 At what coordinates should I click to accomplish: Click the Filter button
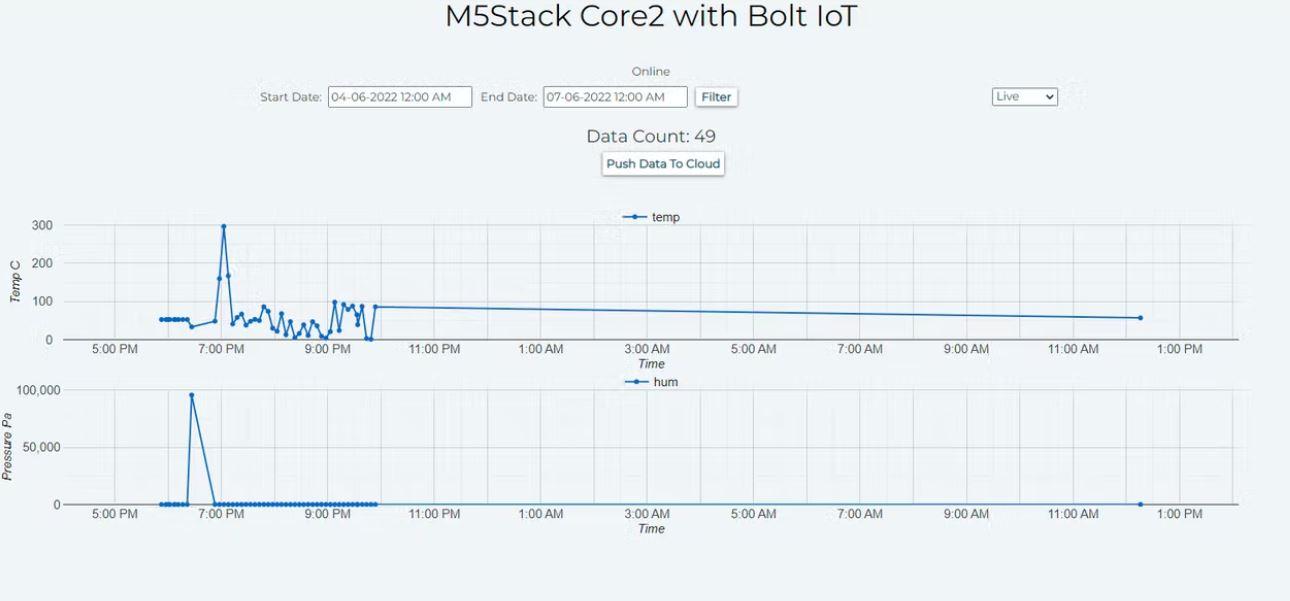pos(716,97)
